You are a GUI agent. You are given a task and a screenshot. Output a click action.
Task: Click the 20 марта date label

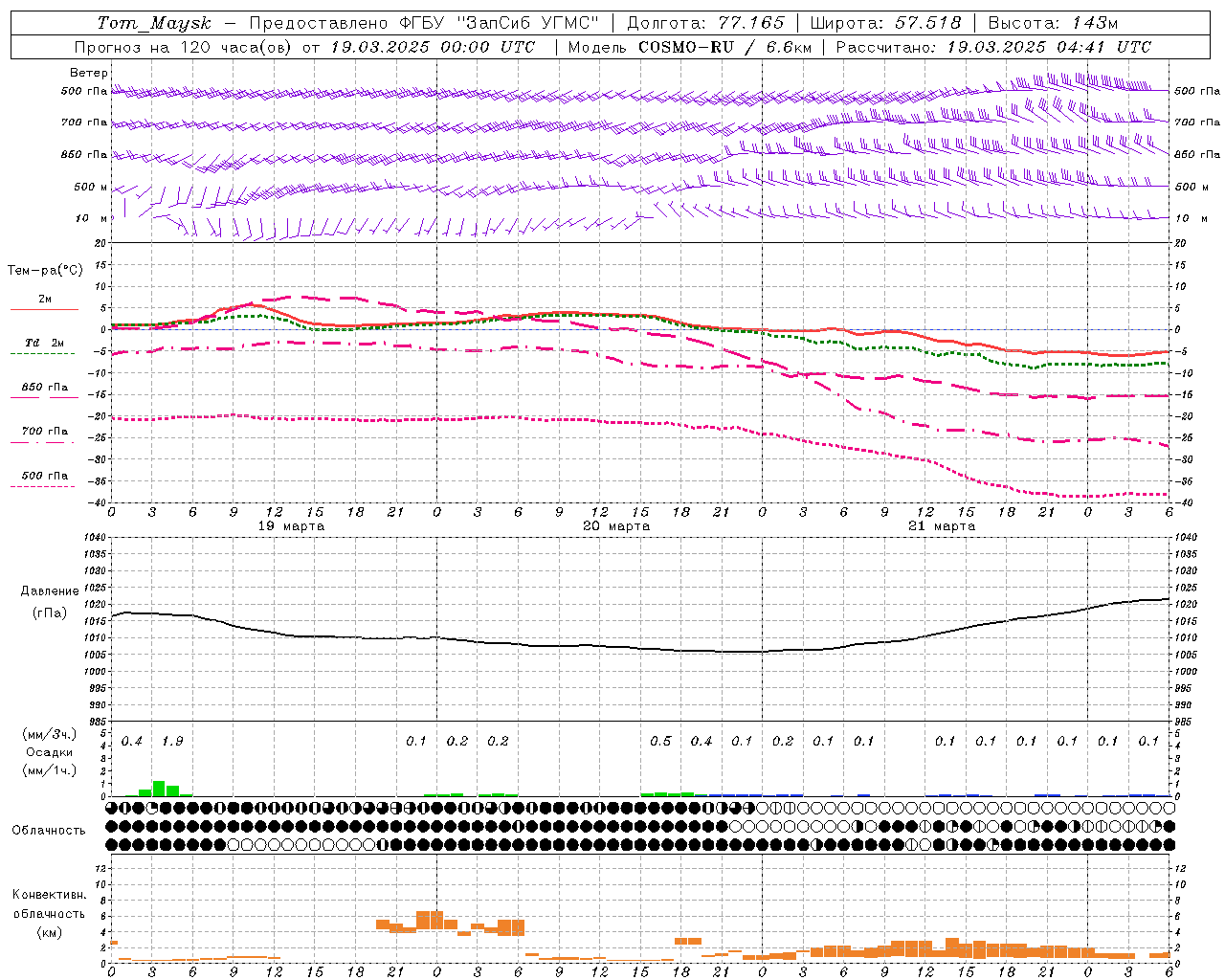coord(616,526)
